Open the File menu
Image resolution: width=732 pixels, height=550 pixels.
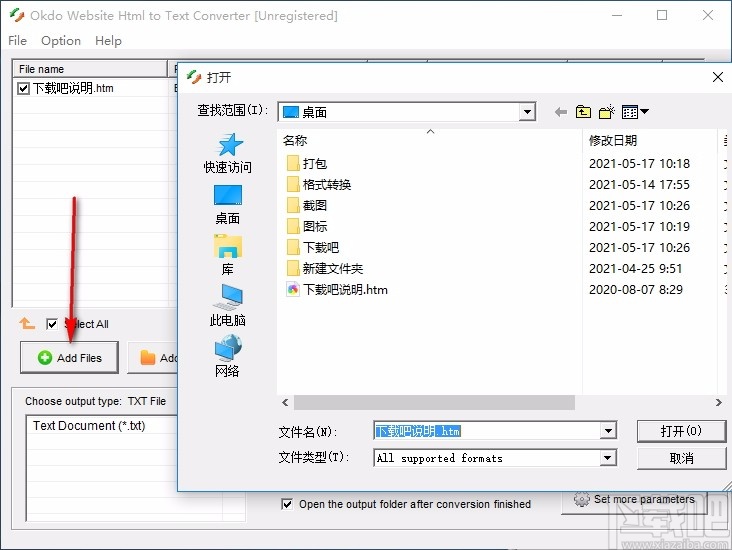[x=17, y=41]
